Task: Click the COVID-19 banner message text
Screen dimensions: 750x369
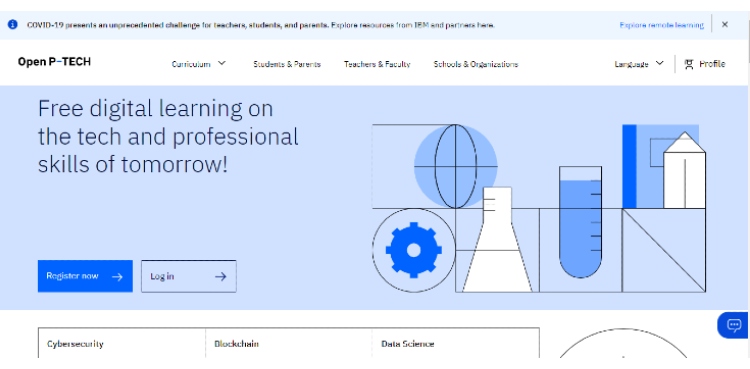Action: pyautogui.click(x=261, y=25)
